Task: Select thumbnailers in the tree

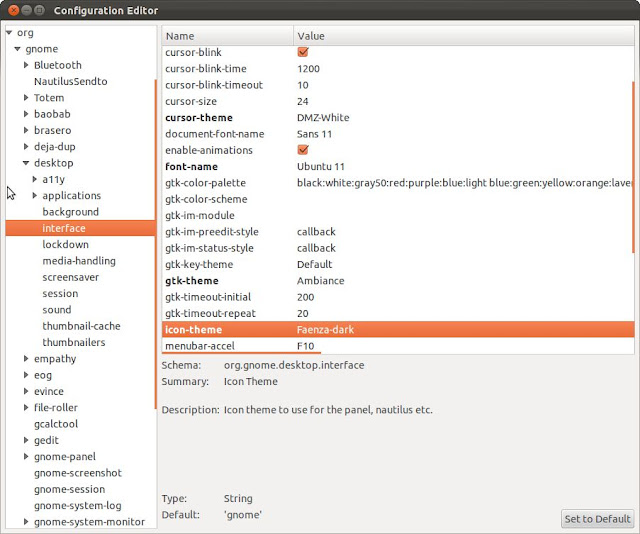Action: [x=74, y=343]
